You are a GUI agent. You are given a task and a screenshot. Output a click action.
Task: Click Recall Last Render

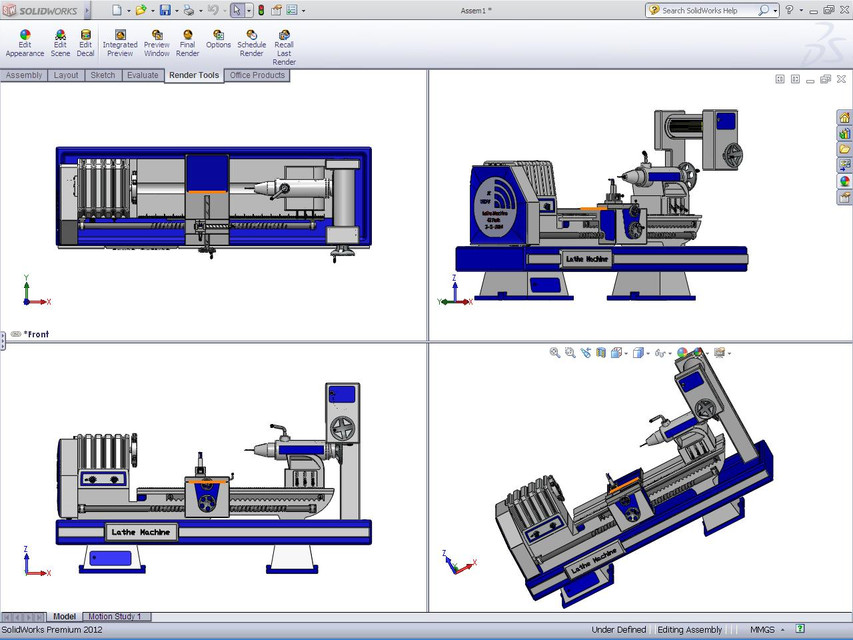click(x=284, y=42)
